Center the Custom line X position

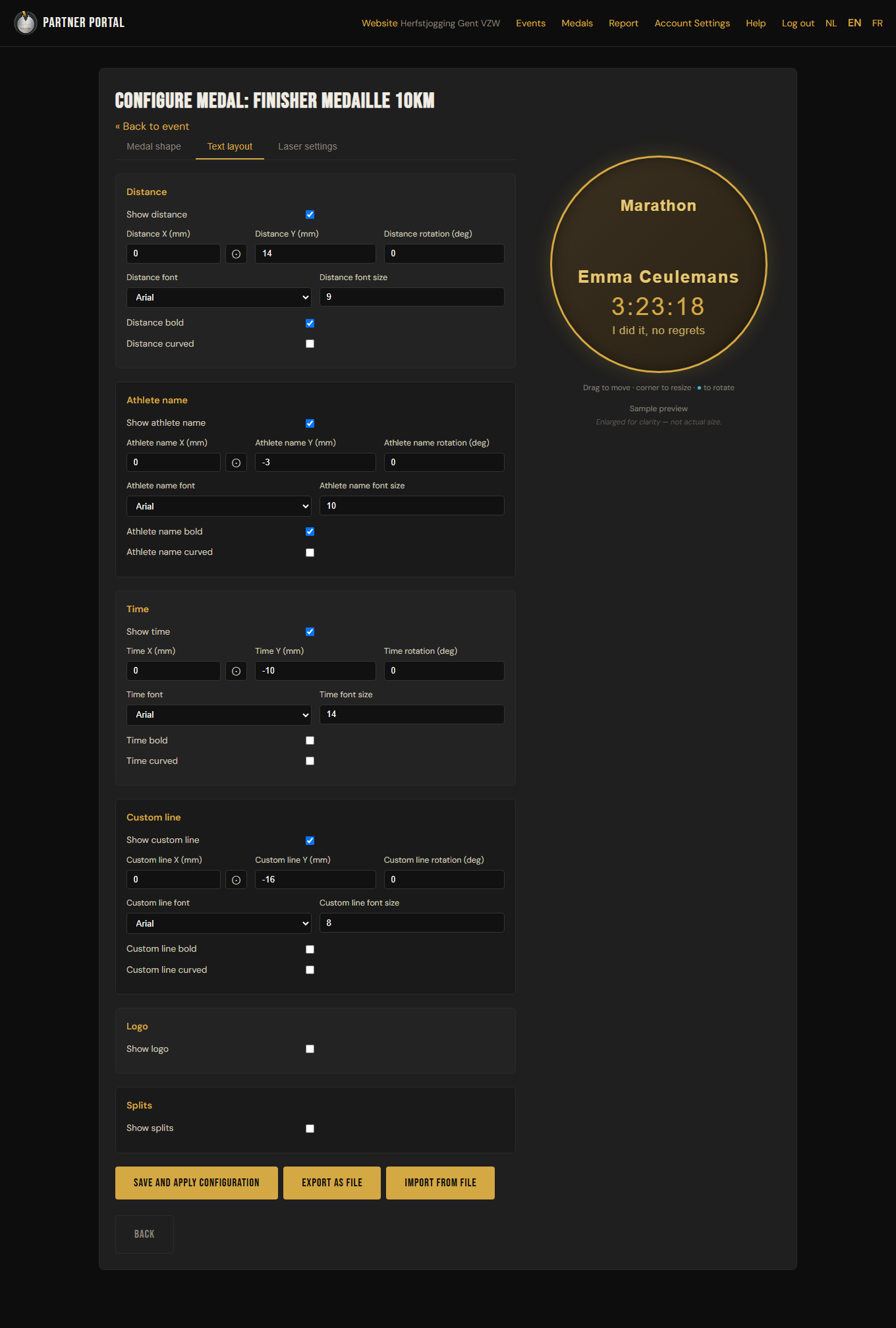click(x=236, y=880)
